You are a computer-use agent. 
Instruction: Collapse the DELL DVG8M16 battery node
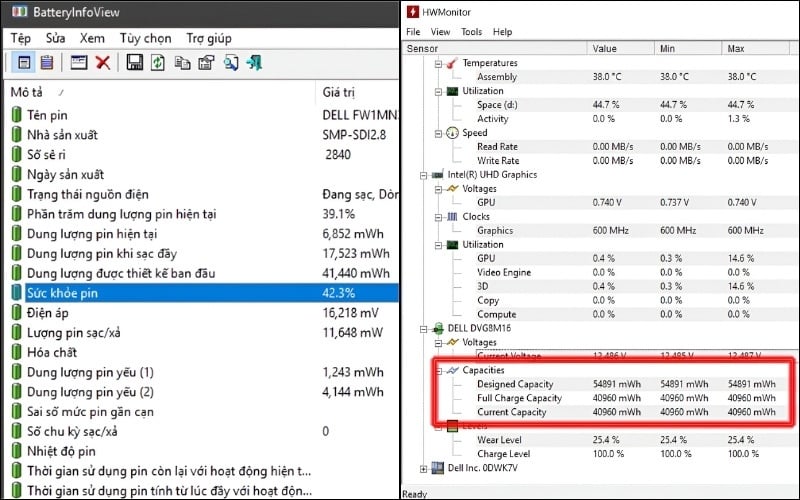(x=424, y=328)
